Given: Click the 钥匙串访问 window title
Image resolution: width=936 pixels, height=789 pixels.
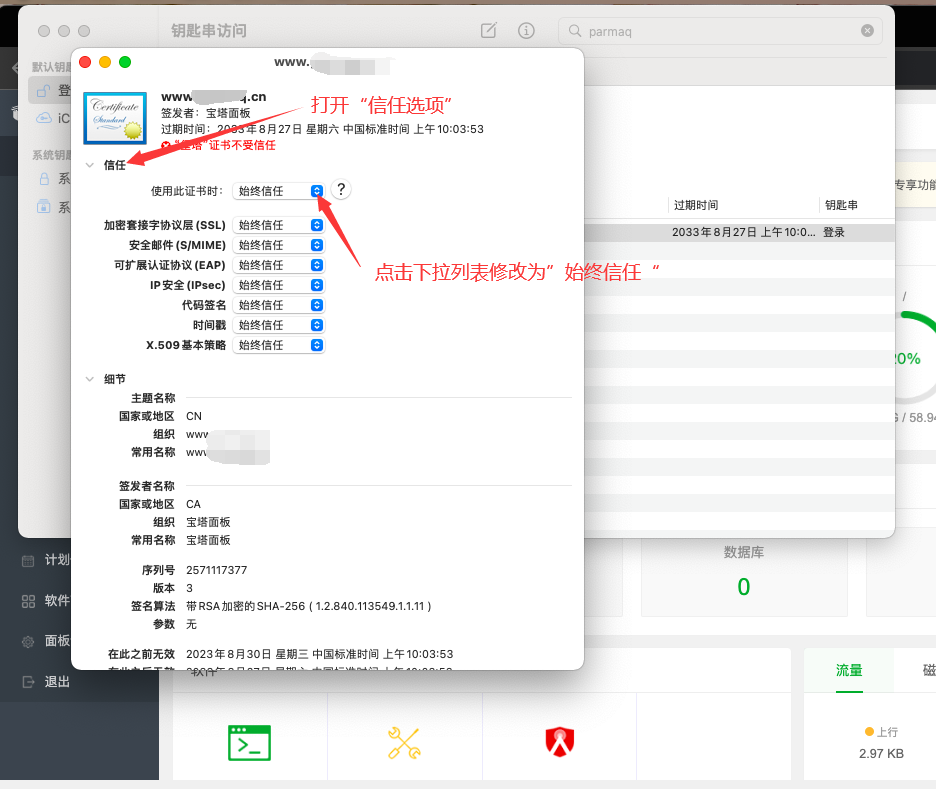Looking at the screenshot, I should 209,30.
